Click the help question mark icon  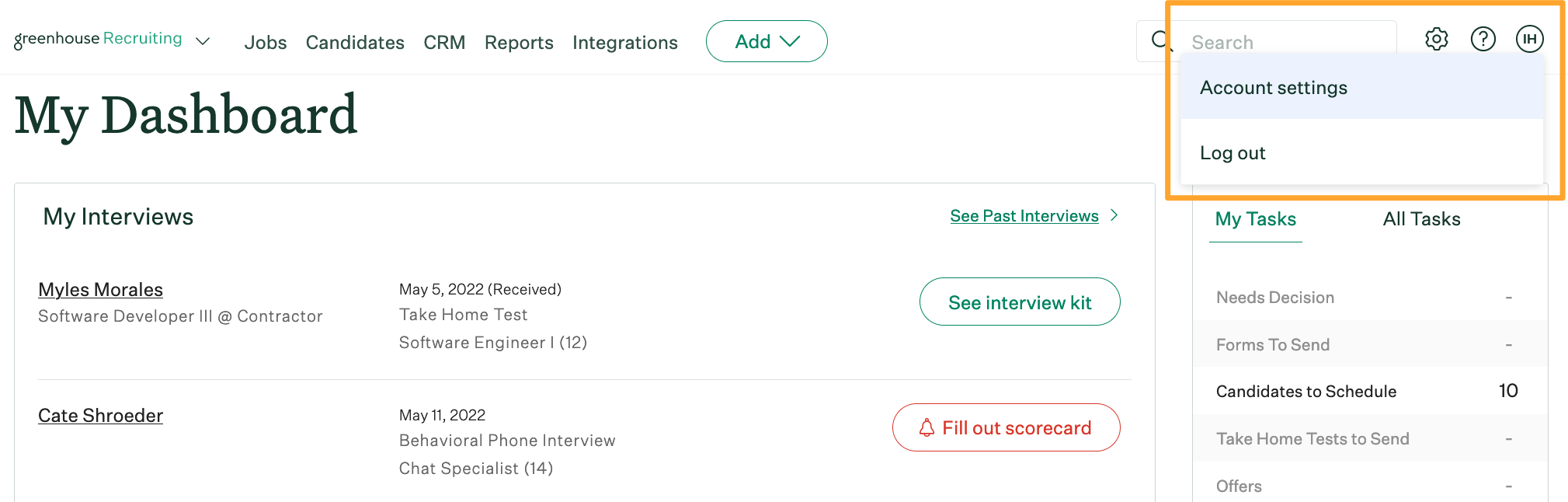1483,39
